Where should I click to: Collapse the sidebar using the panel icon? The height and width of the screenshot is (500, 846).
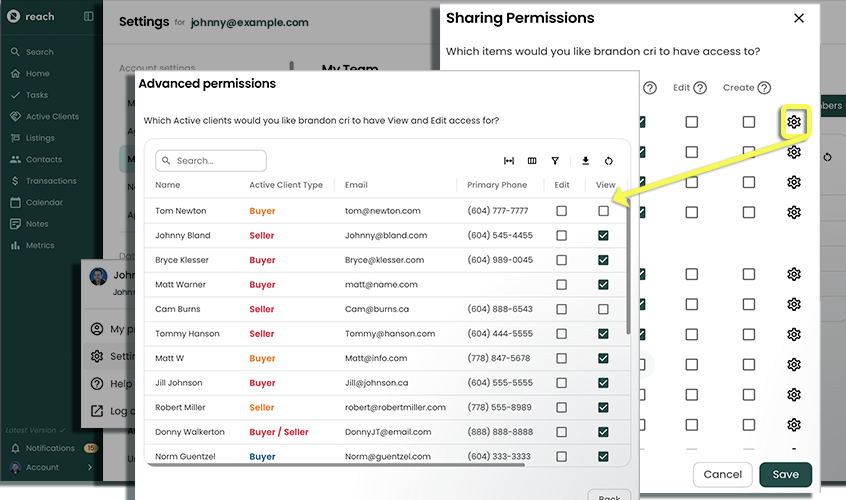(x=88, y=17)
